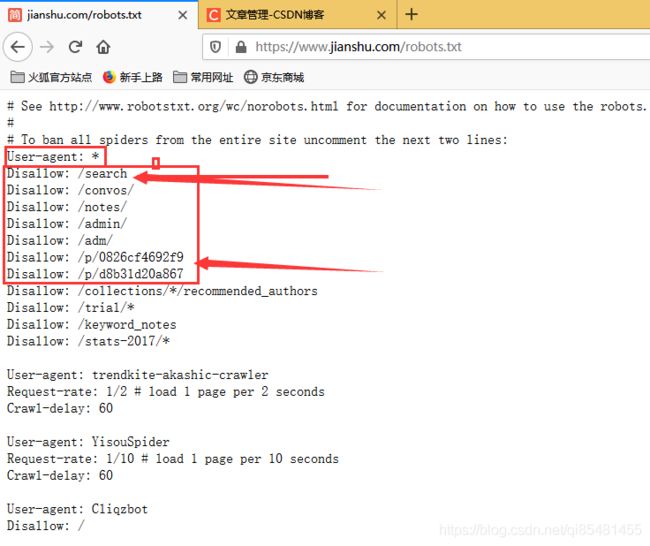650x546 pixels.
Task: Click the 'Disallow: /notes/' line
Action: click(67, 207)
